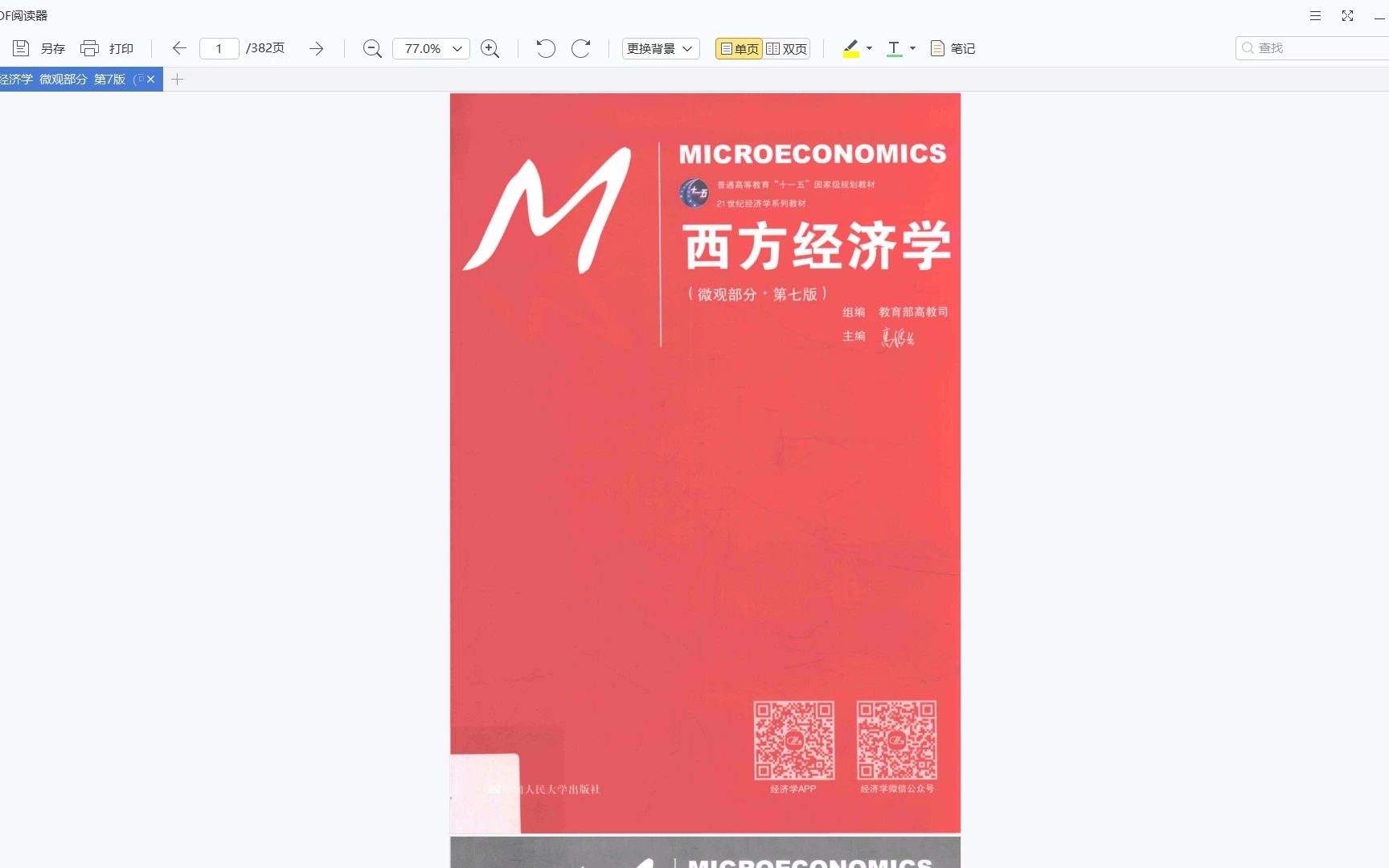This screenshot has height=868, width=1389.
Task: Open the hamburger menu in title bar
Action: [1315, 15]
